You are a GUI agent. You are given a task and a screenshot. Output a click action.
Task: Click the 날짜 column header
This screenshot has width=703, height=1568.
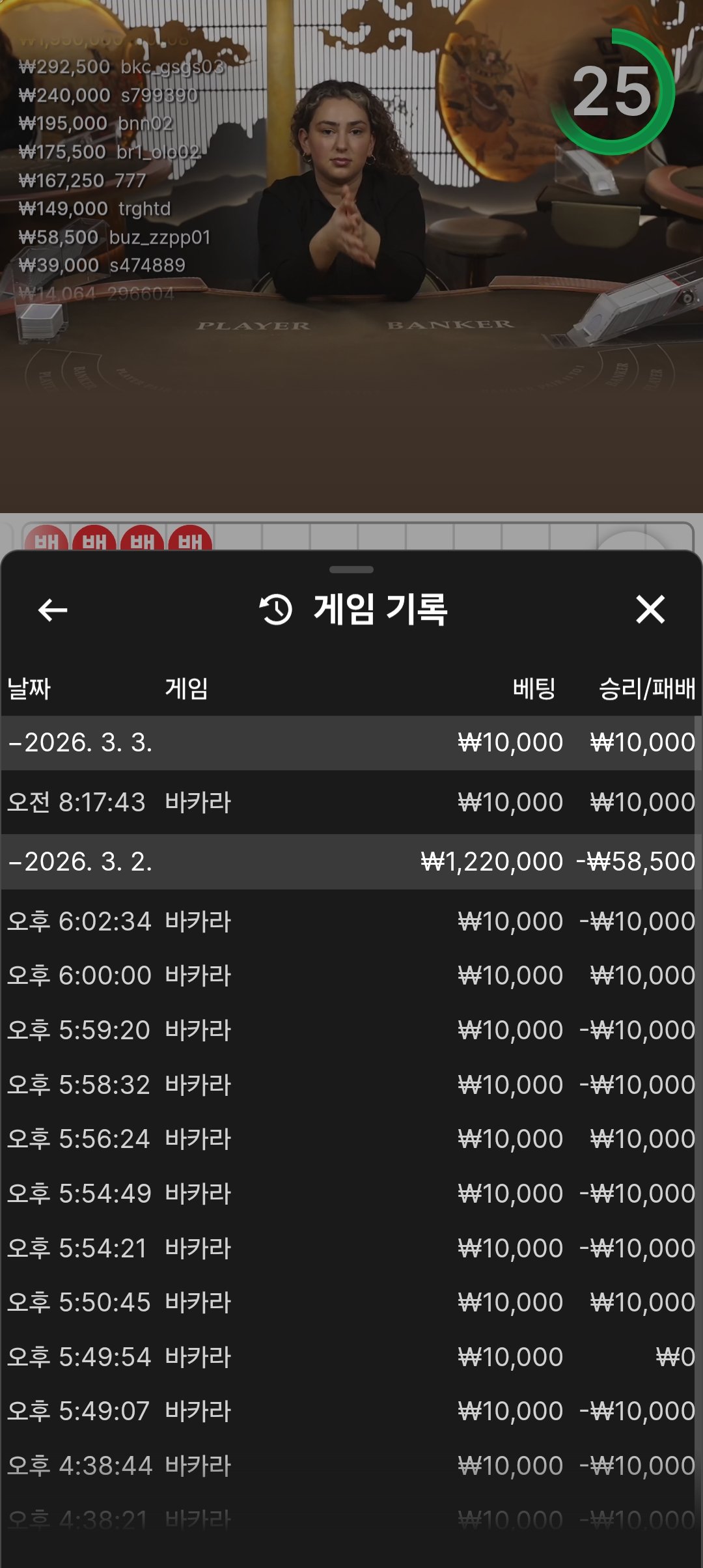click(29, 688)
